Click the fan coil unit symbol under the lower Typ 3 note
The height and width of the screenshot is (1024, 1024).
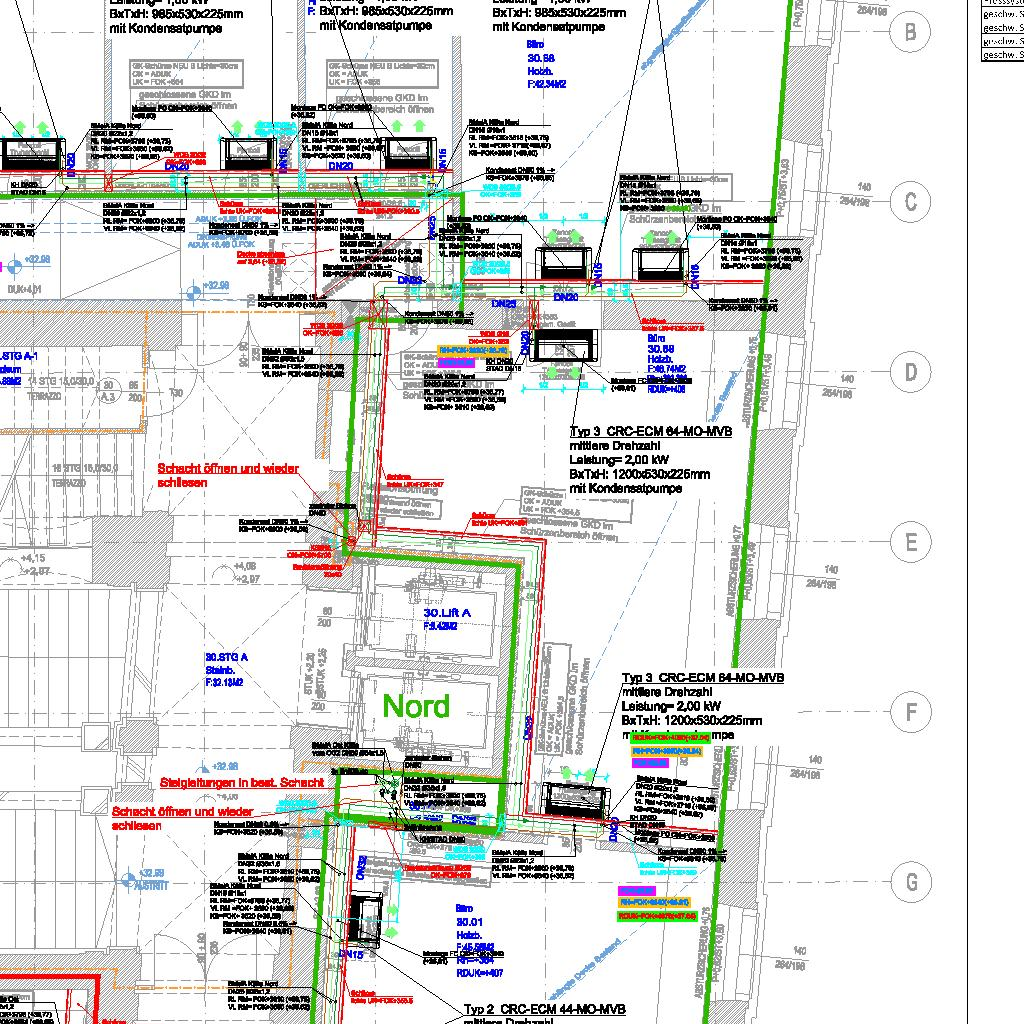577,801
